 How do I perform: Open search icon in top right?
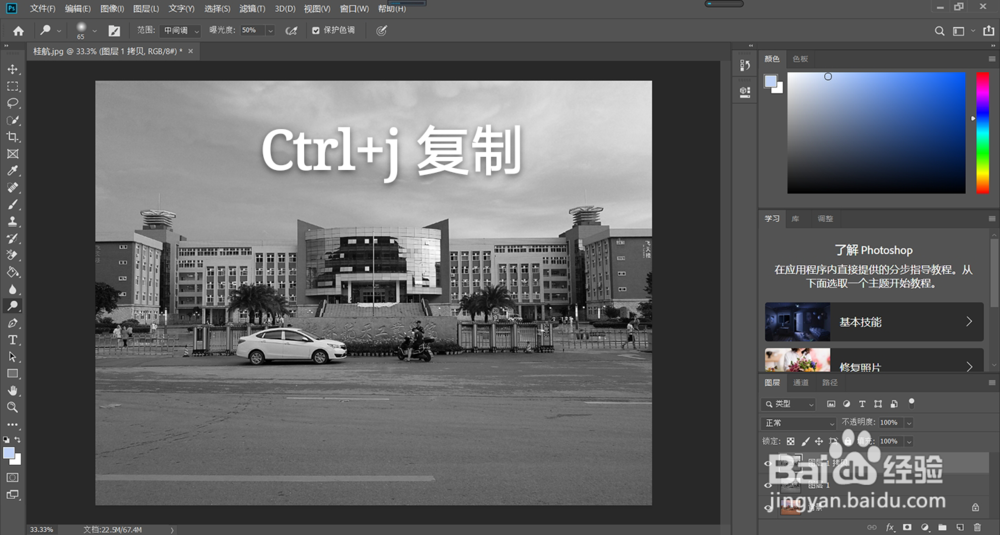(x=939, y=31)
